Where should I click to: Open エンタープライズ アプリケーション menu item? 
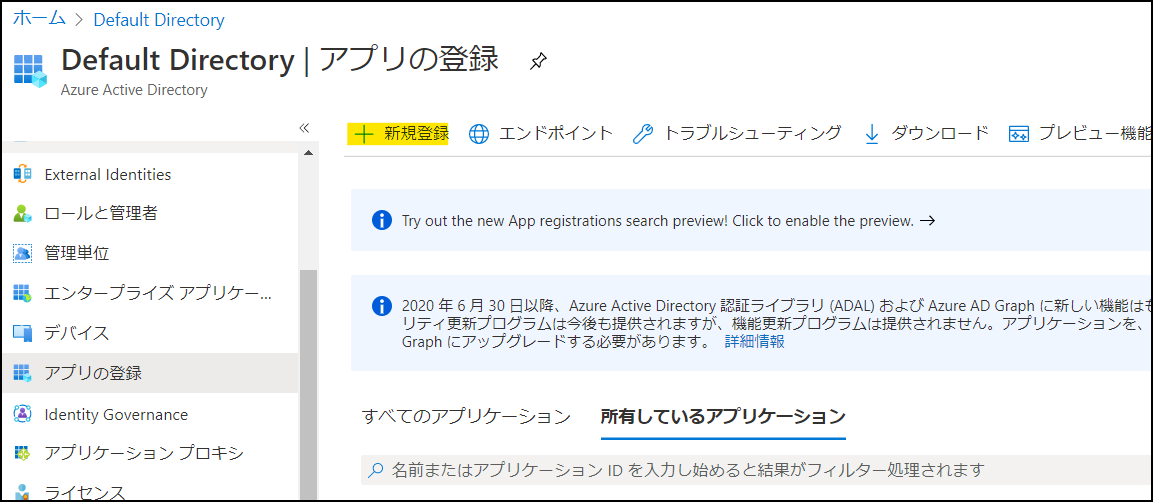tap(149, 294)
